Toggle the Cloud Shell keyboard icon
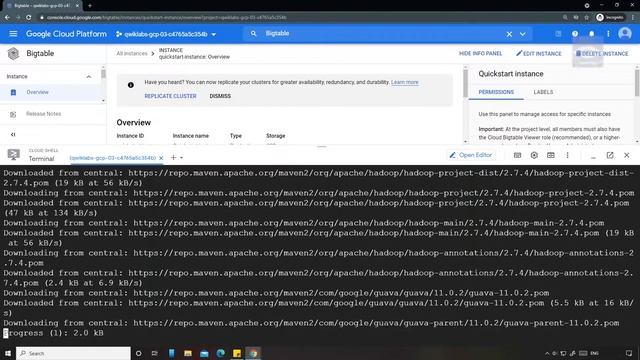640x360 pixels. (x=517, y=155)
